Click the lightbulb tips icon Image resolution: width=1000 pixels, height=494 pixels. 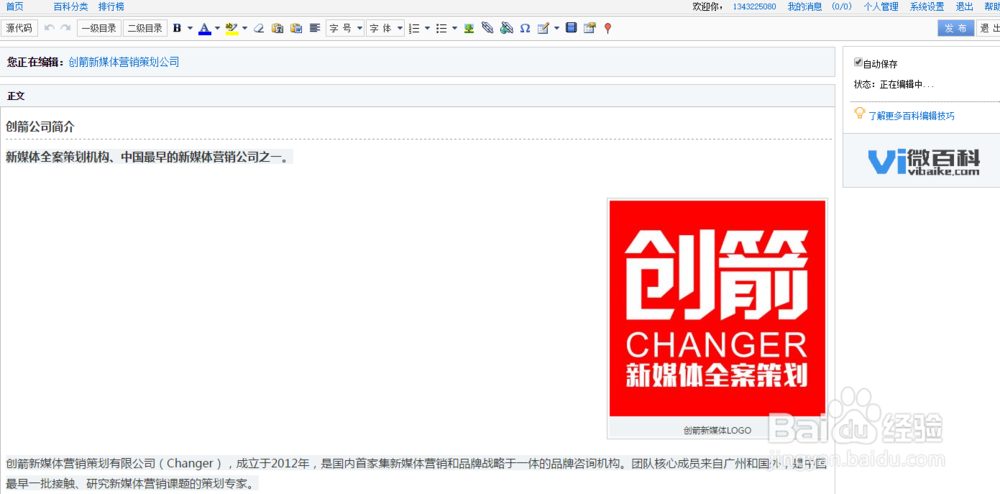(859, 113)
